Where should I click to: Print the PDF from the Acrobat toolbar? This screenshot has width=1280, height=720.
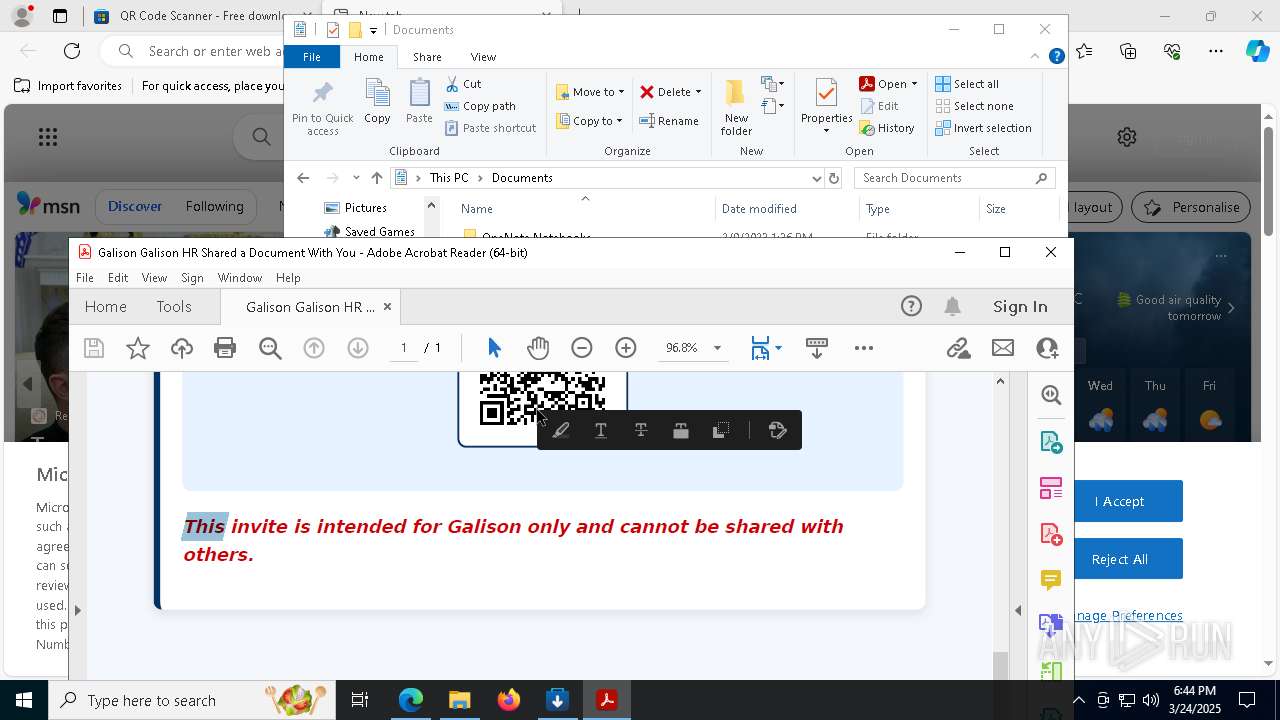pos(225,348)
